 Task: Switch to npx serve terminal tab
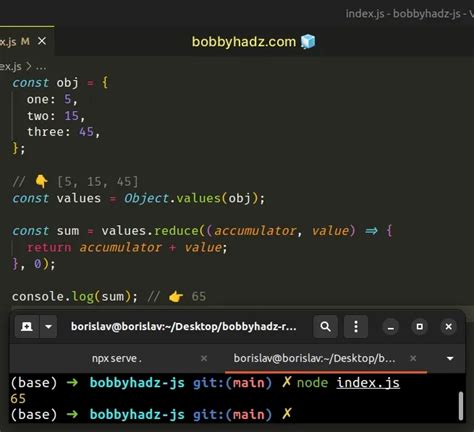pyautogui.click(x=117, y=358)
